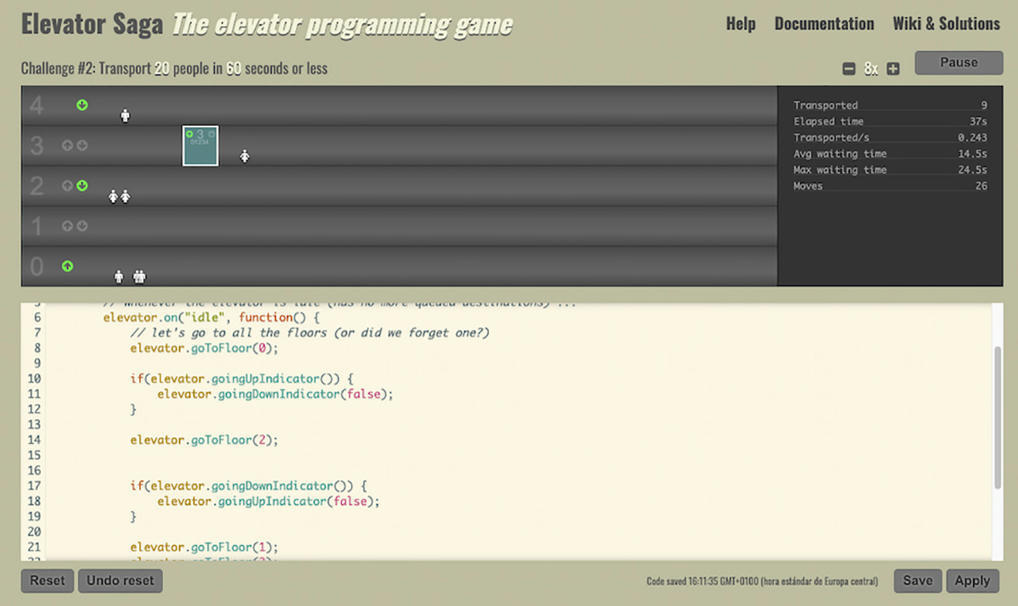Apply the code to the simulation

(x=971, y=581)
